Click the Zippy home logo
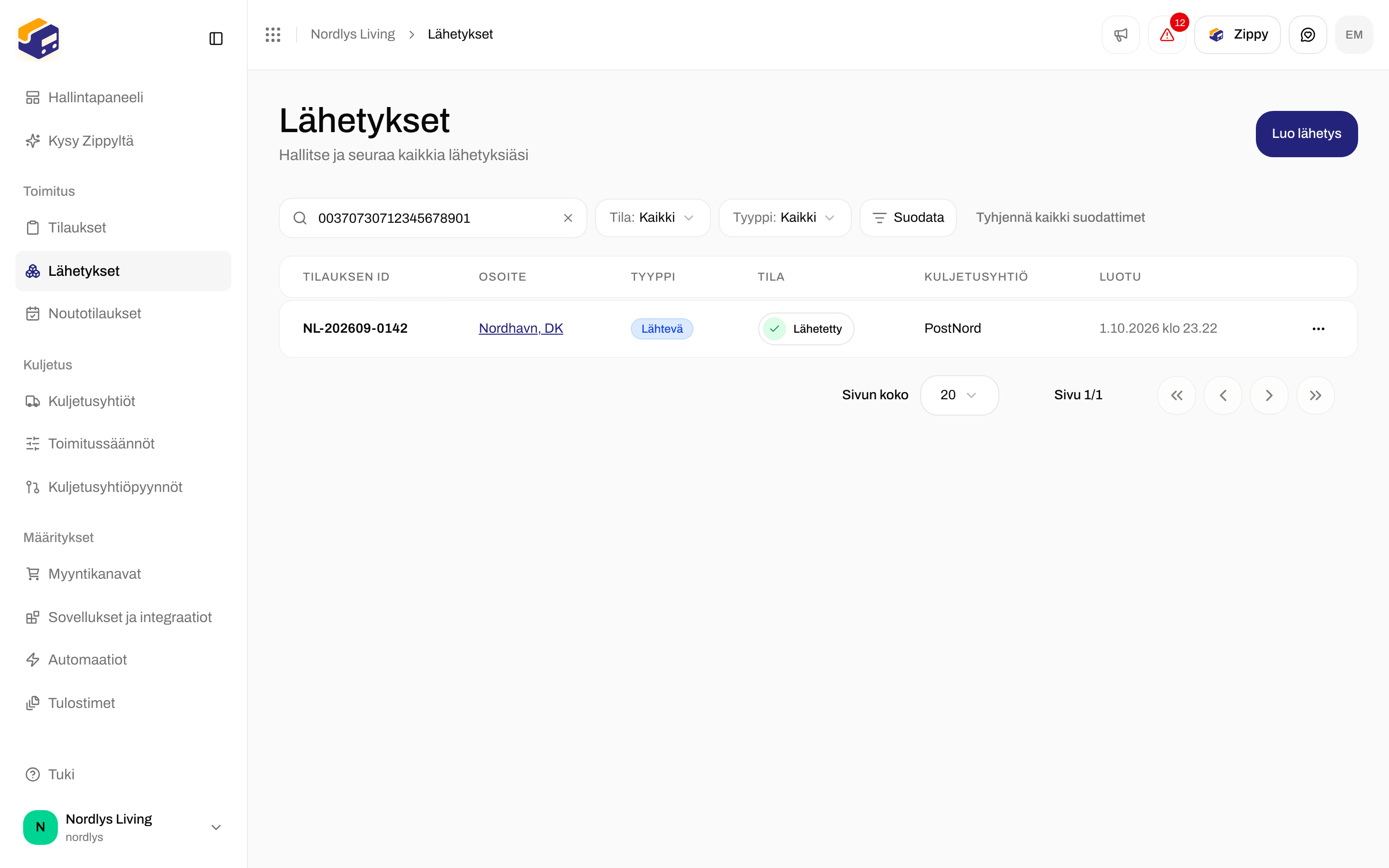 39,39
